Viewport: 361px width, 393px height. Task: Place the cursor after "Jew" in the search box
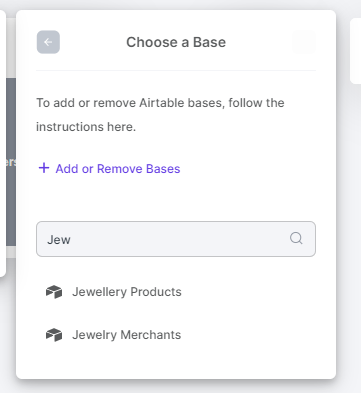point(71,240)
